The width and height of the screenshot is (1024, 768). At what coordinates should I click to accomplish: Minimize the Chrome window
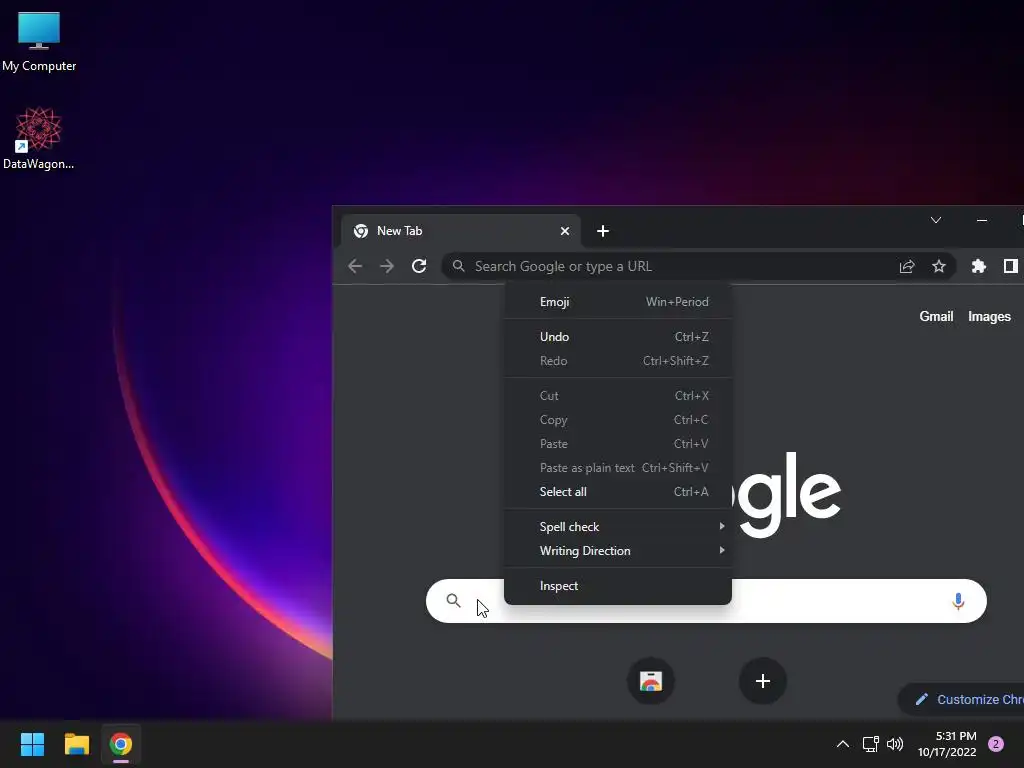pyautogui.click(x=982, y=220)
